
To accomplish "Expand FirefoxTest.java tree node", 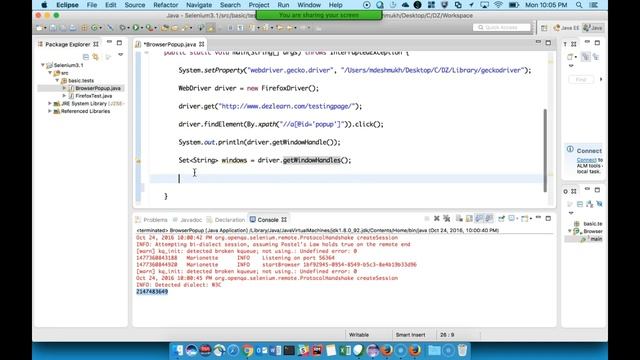I will [64, 96].
